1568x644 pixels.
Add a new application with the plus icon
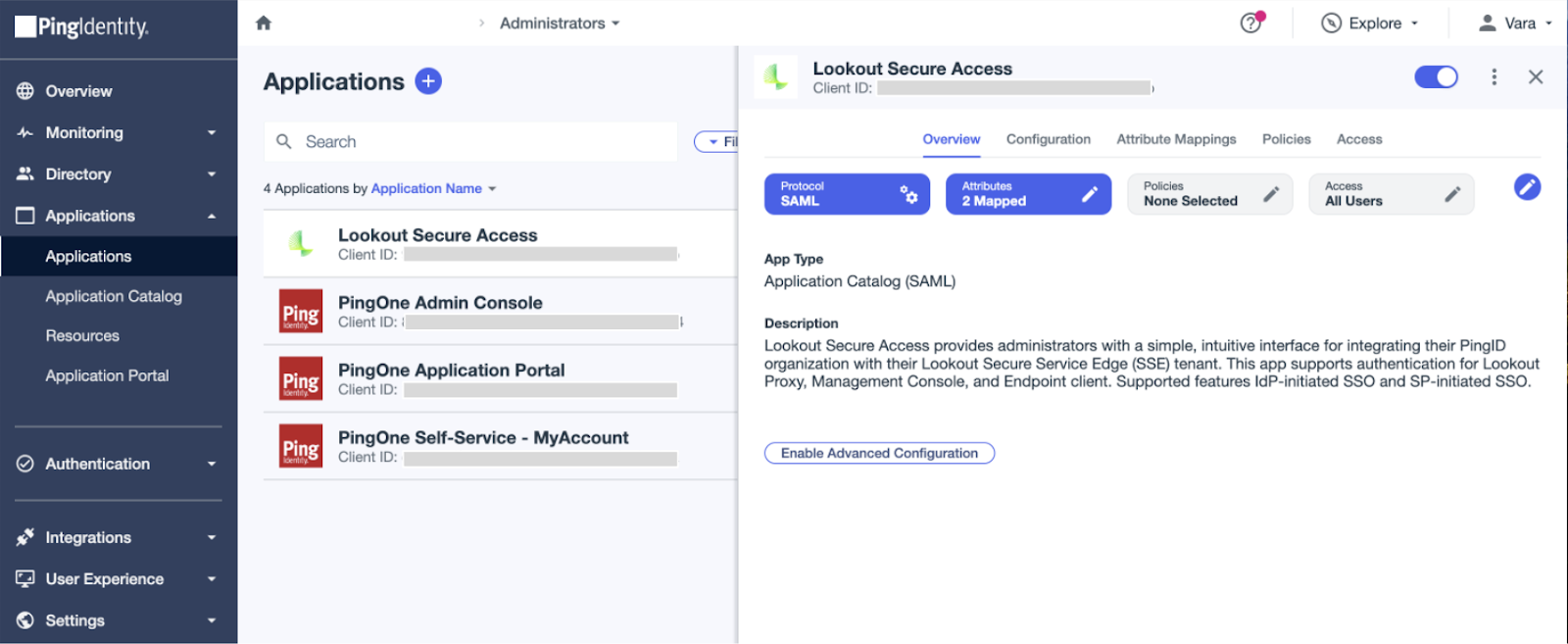(428, 81)
